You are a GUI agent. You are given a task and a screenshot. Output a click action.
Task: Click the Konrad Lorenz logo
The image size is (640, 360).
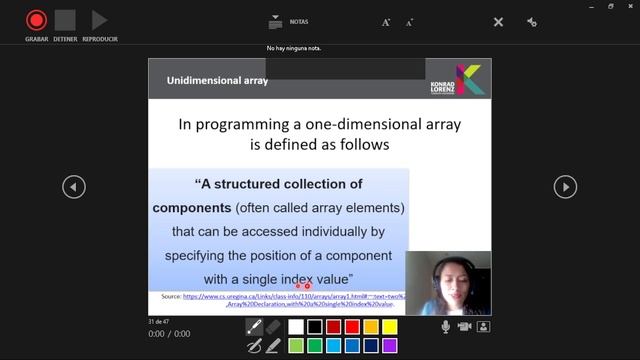tap(458, 79)
